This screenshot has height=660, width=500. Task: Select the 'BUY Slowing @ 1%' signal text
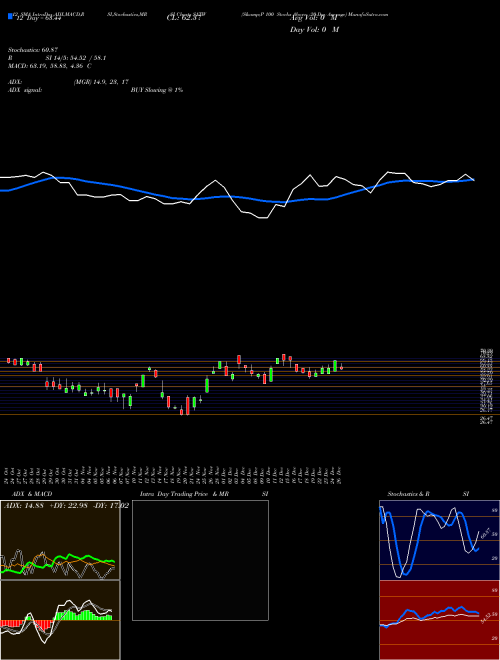pos(157,90)
